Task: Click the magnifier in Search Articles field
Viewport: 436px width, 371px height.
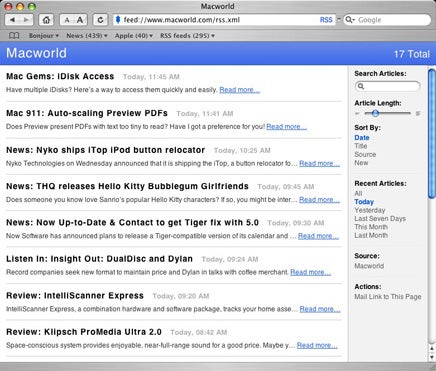Action: pyautogui.click(x=361, y=86)
